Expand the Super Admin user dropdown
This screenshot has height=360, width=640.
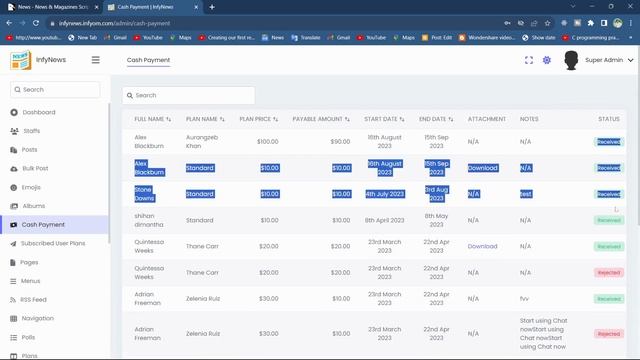(x=609, y=60)
